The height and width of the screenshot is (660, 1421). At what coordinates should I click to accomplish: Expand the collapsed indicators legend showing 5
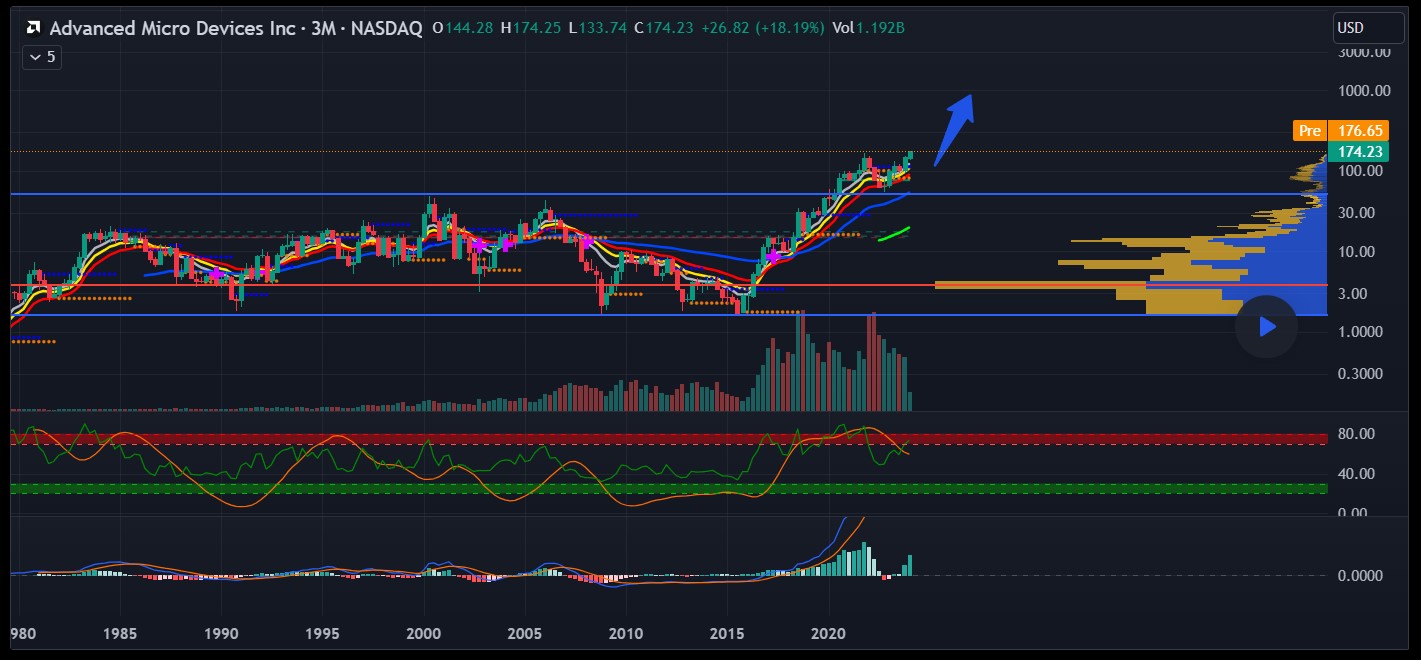(41, 57)
